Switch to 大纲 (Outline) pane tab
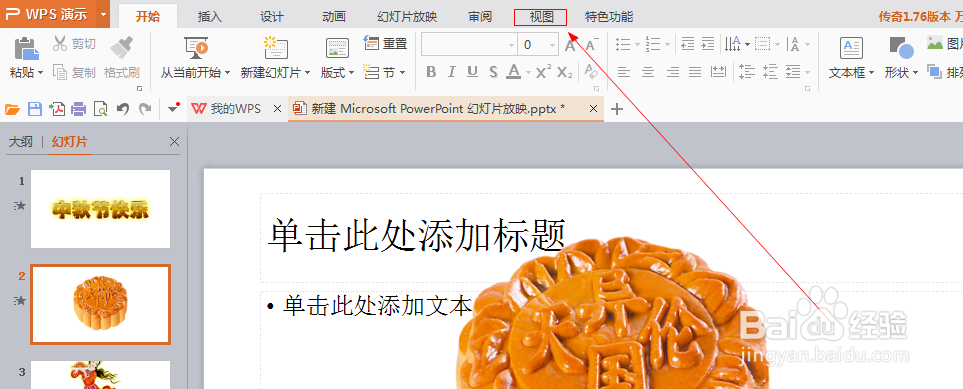The width and height of the screenshot is (963, 389). [x=20, y=142]
